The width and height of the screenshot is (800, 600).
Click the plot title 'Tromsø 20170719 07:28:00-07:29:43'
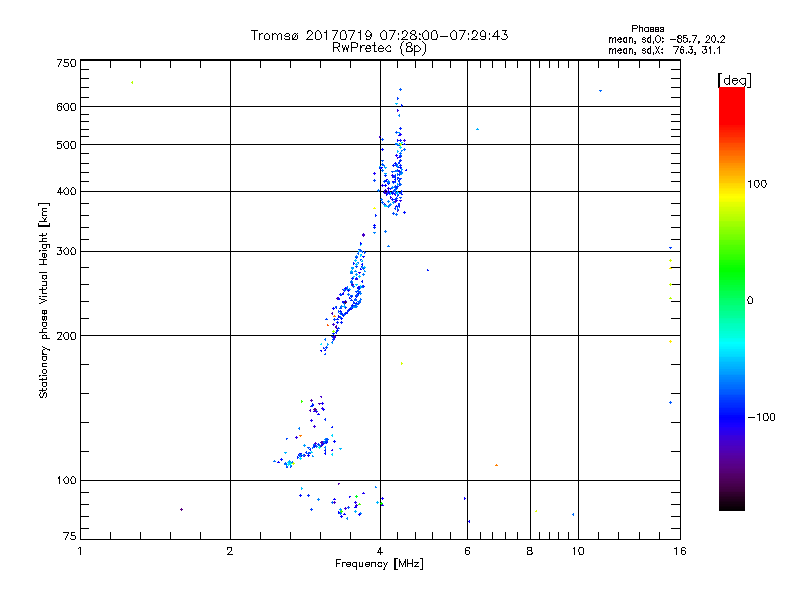point(379,35)
